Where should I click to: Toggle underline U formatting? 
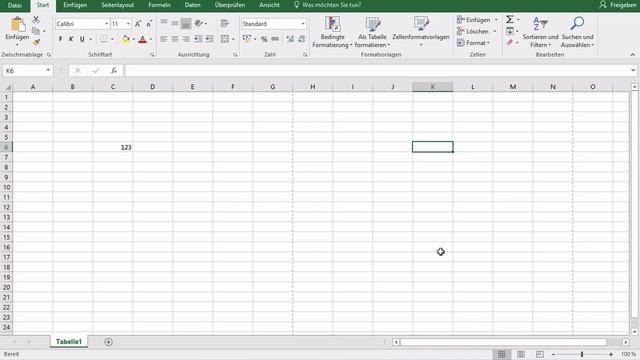pyautogui.click(x=82, y=39)
